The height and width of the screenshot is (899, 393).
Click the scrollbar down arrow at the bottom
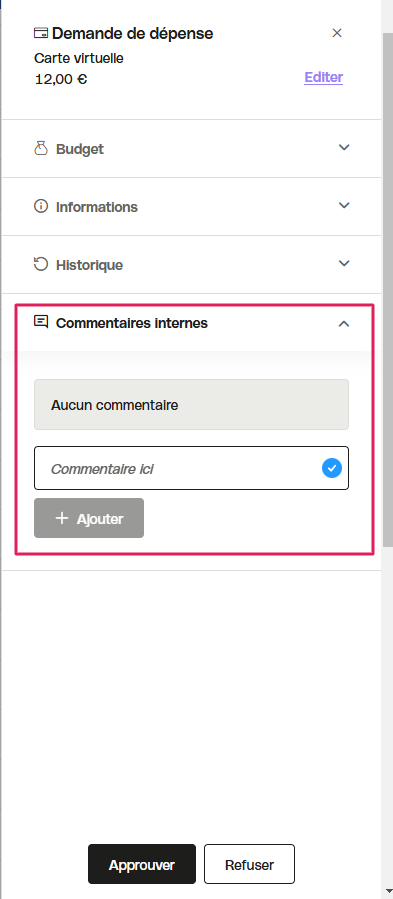388,892
